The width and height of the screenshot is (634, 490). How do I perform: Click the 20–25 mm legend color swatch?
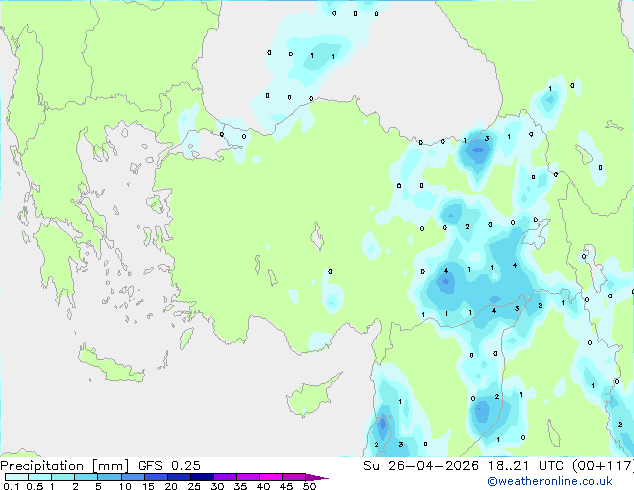[178, 477]
